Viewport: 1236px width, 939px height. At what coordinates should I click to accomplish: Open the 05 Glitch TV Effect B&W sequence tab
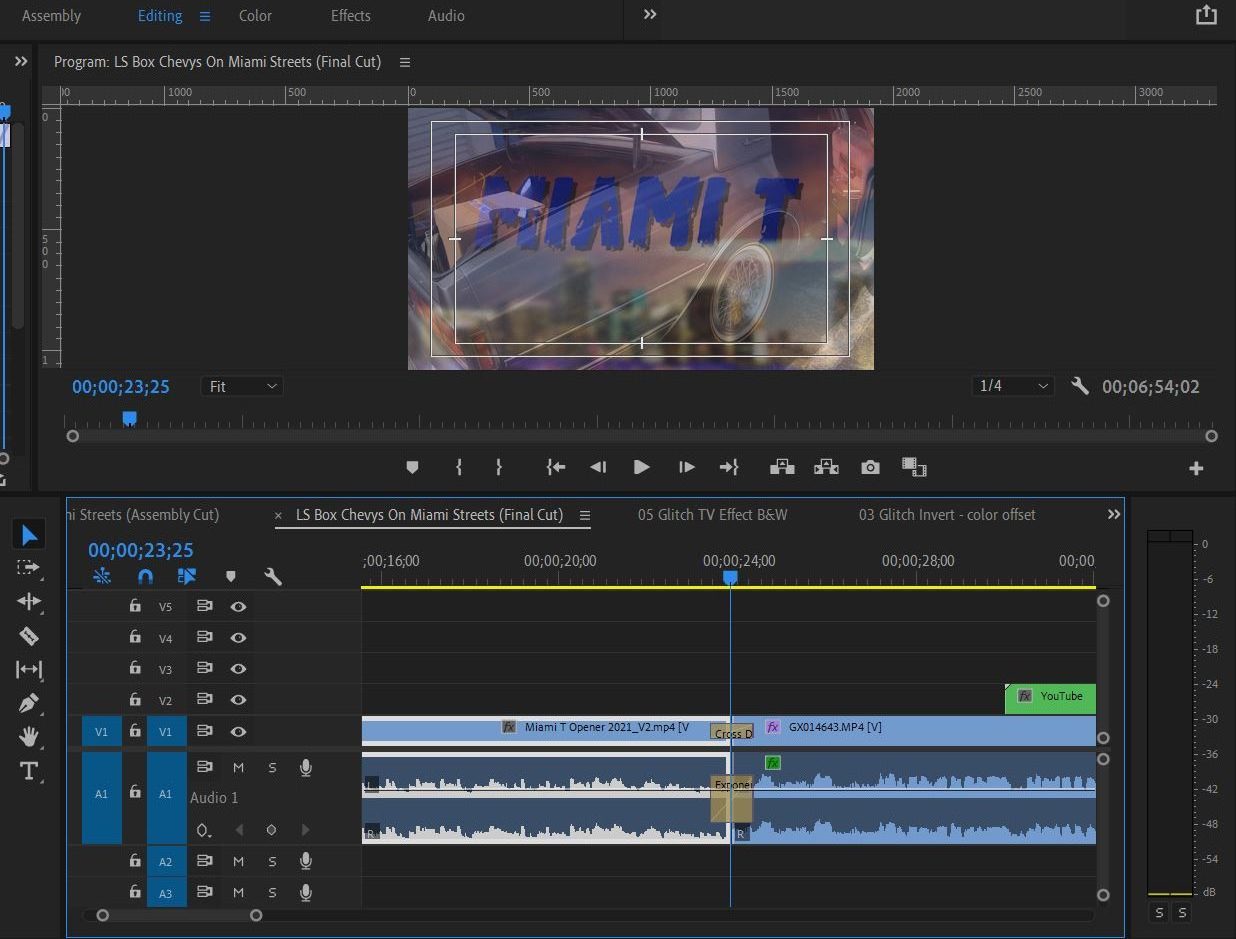coord(713,515)
